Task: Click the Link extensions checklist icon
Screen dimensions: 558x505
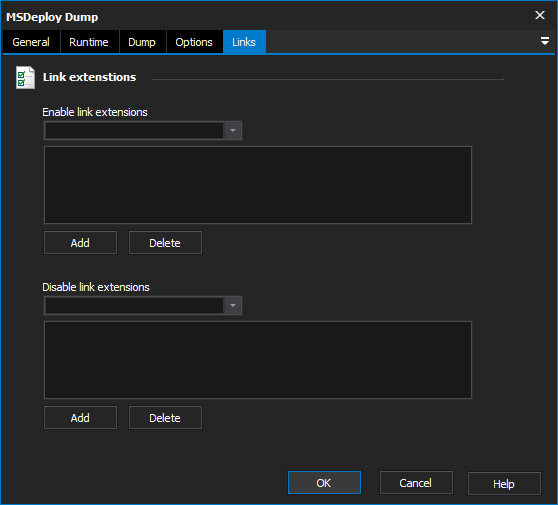Action: 25,77
